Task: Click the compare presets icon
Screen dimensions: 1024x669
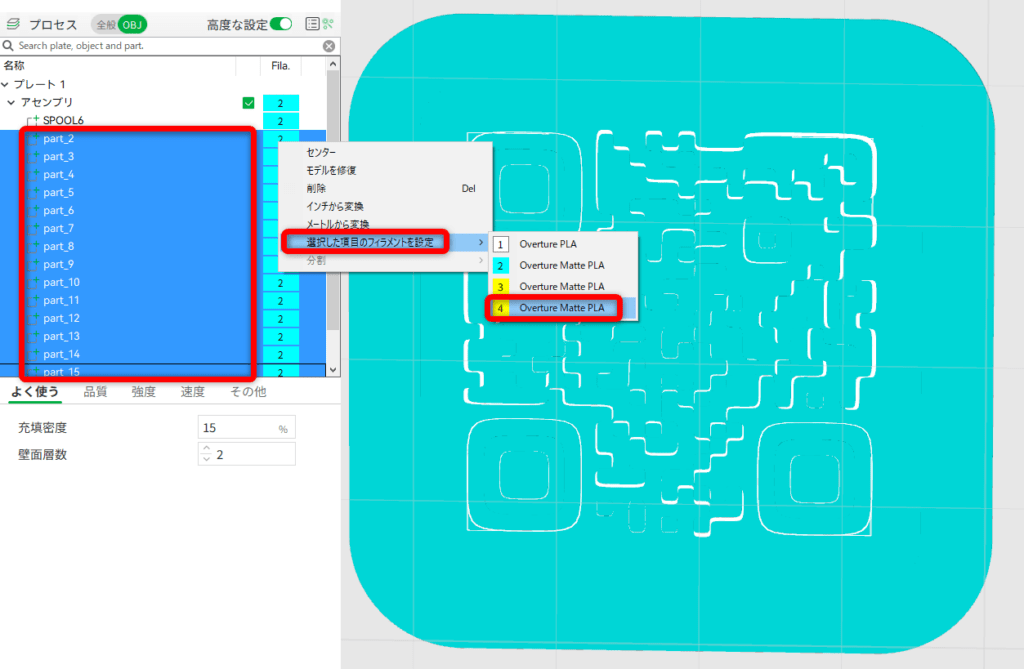Action: click(328, 24)
